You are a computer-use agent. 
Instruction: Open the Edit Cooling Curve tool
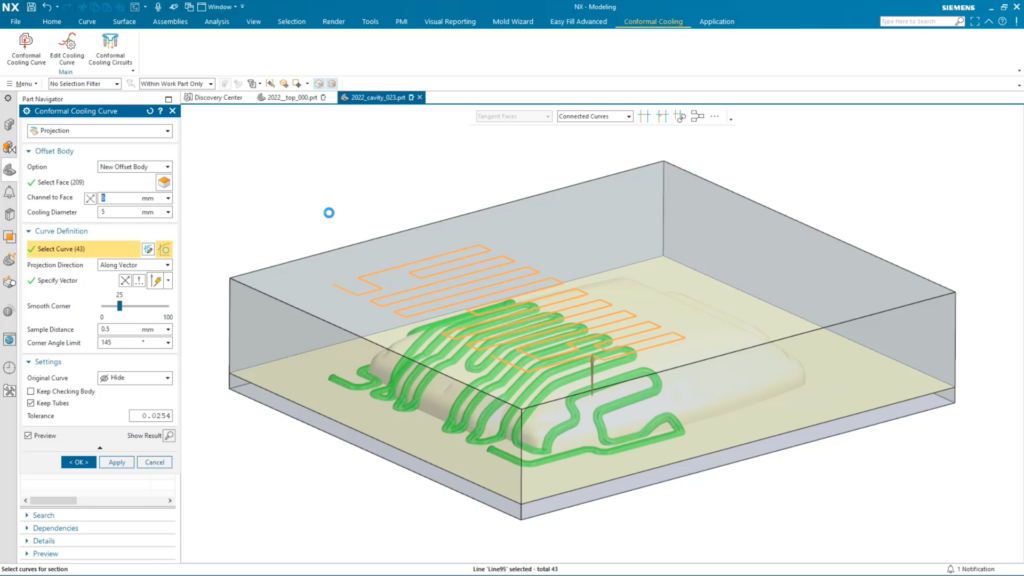click(67, 50)
